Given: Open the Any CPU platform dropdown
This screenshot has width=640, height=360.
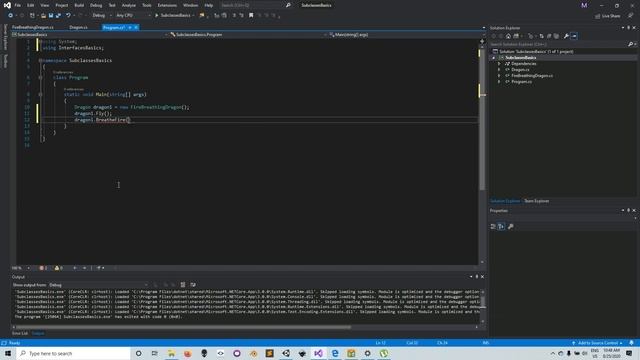Looking at the screenshot, I should pos(133,16).
